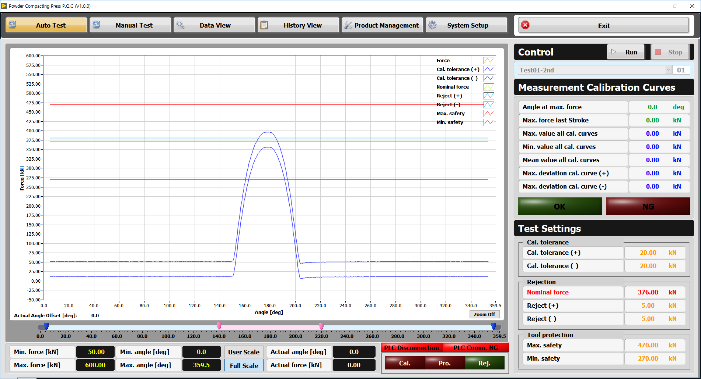The width and height of the screenshot is (701, 379).
Task: Click Max. safety legend line icon
Action: pos(489,113)
